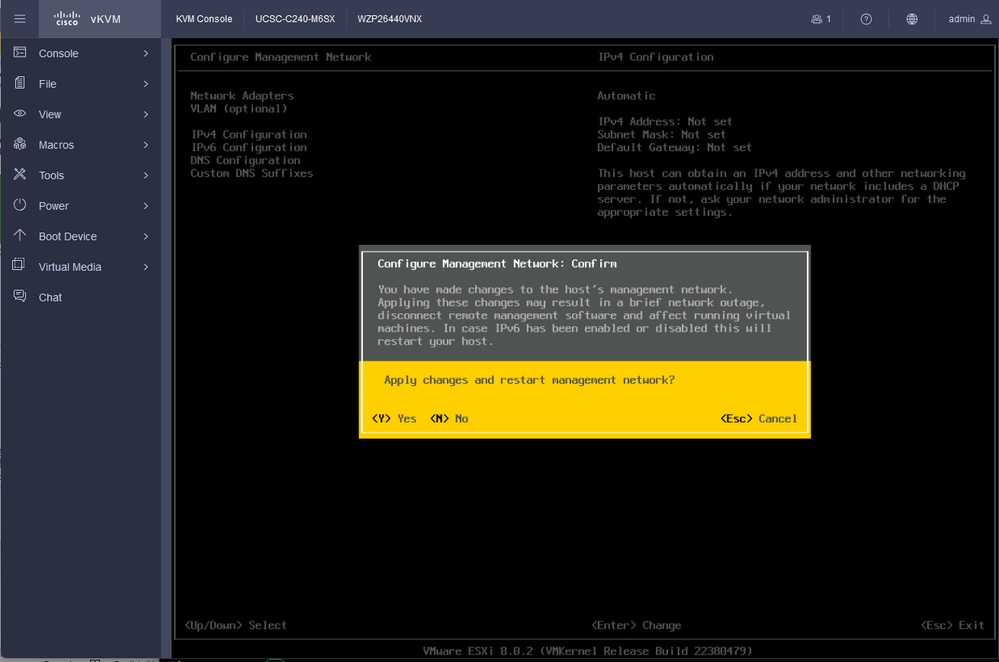Click the admin username label
This screenshot has height=662, width=999.
(961, 19)
